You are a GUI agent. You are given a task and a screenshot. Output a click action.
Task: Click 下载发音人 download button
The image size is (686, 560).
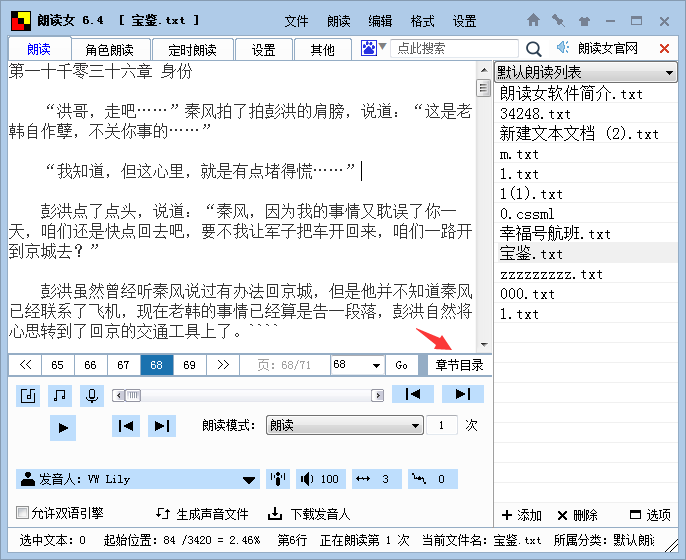[x=309, y=514]
